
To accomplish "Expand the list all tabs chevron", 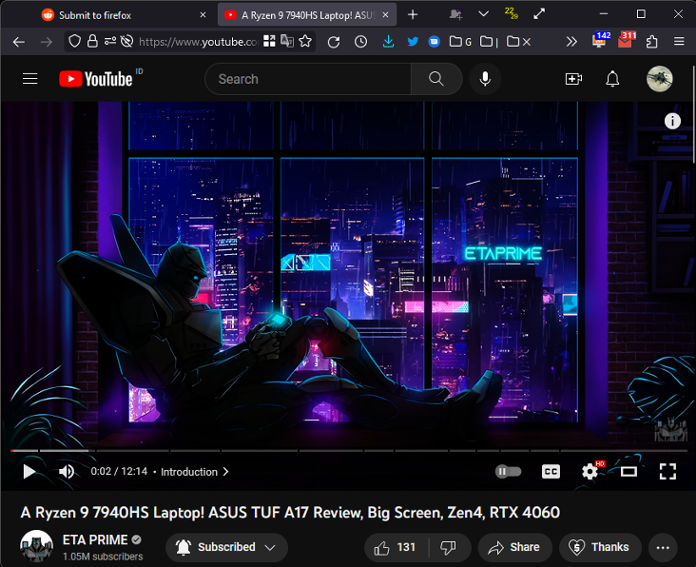I will [484, 14].
